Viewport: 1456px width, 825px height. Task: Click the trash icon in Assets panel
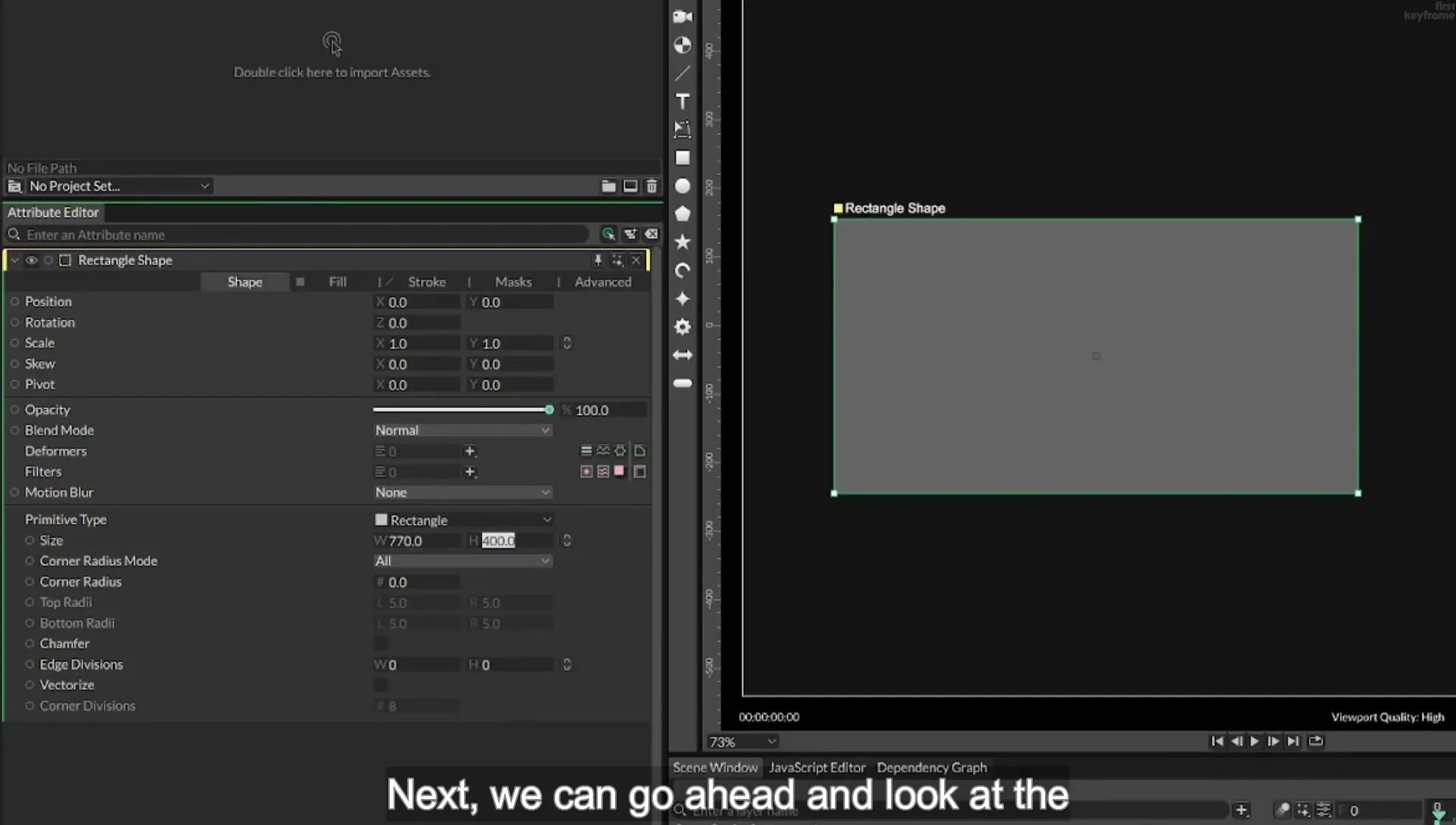click(651, 186)
